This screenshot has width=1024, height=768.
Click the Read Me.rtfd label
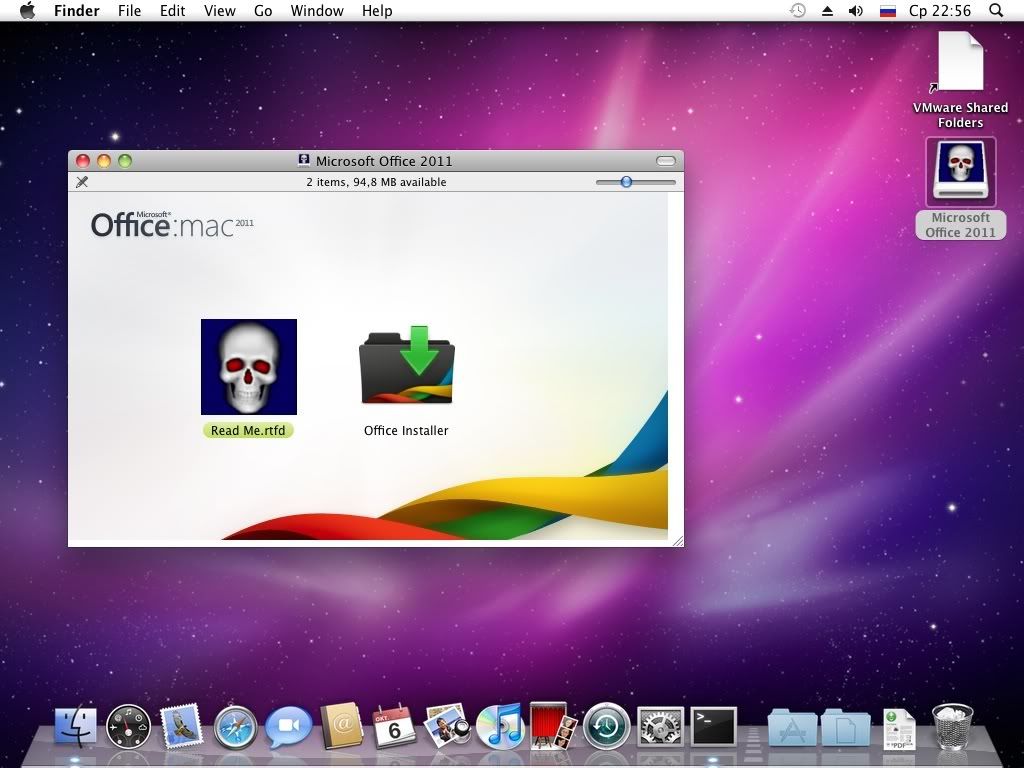[248, 430]
